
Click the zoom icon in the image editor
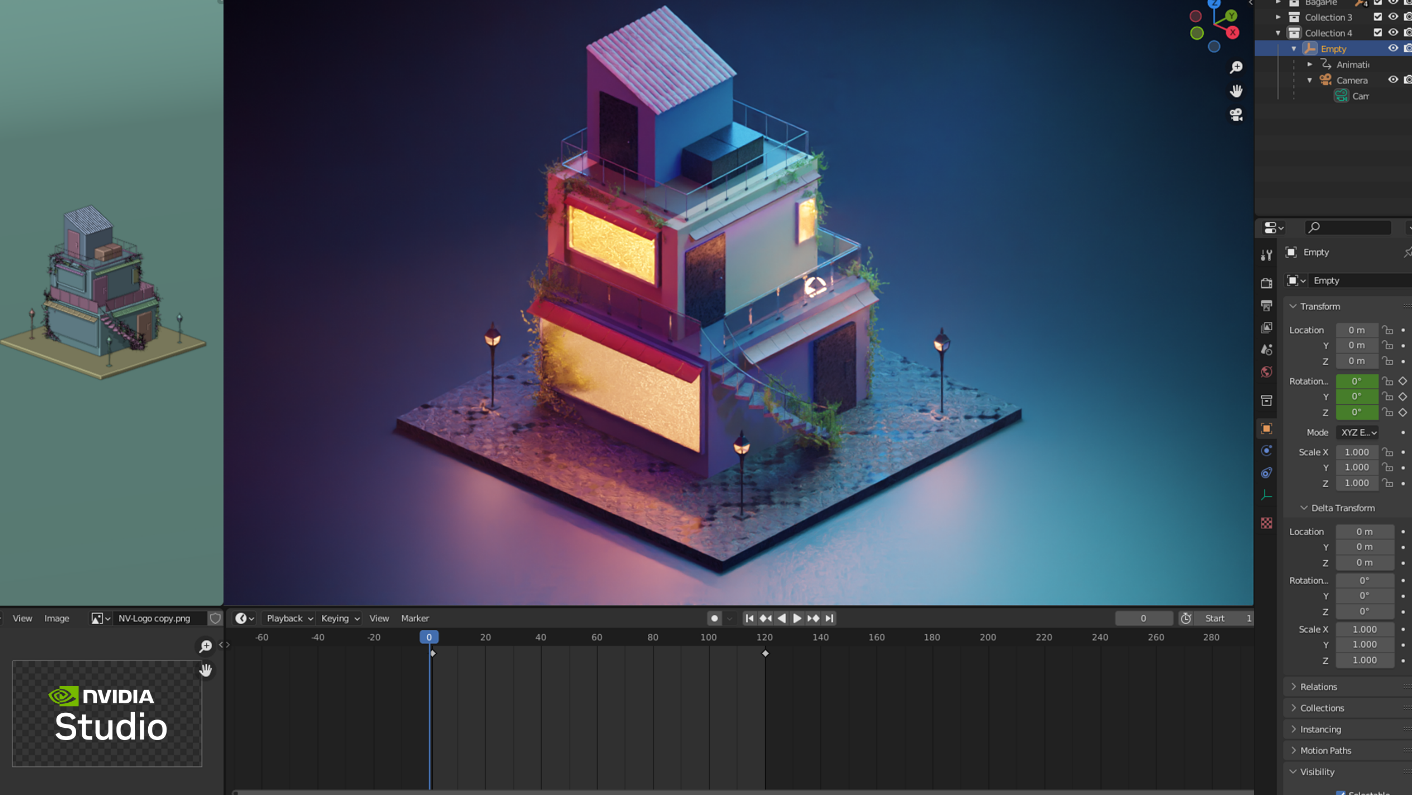206,646
